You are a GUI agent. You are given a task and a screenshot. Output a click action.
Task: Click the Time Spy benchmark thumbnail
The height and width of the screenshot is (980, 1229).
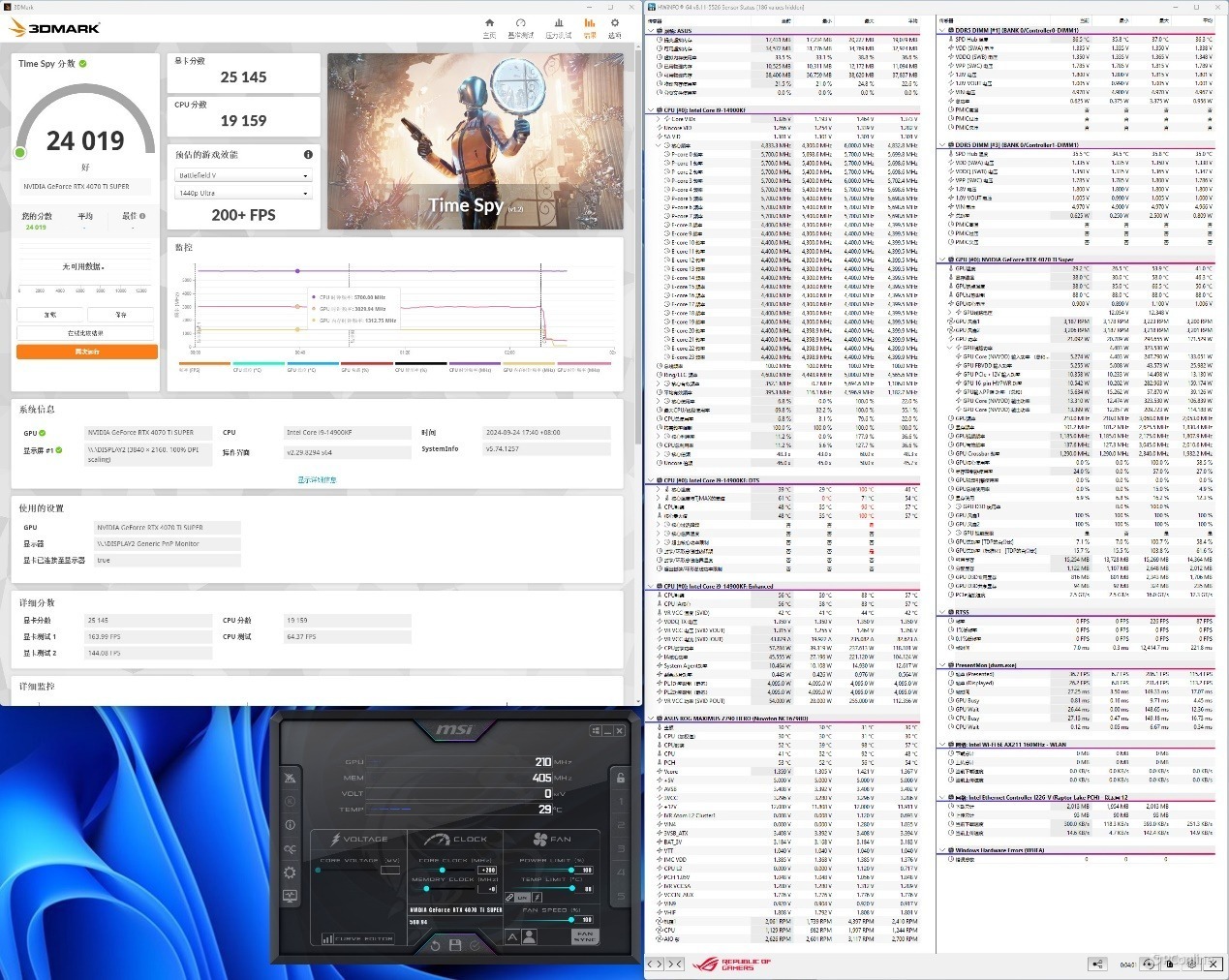(x=475, y=141)
